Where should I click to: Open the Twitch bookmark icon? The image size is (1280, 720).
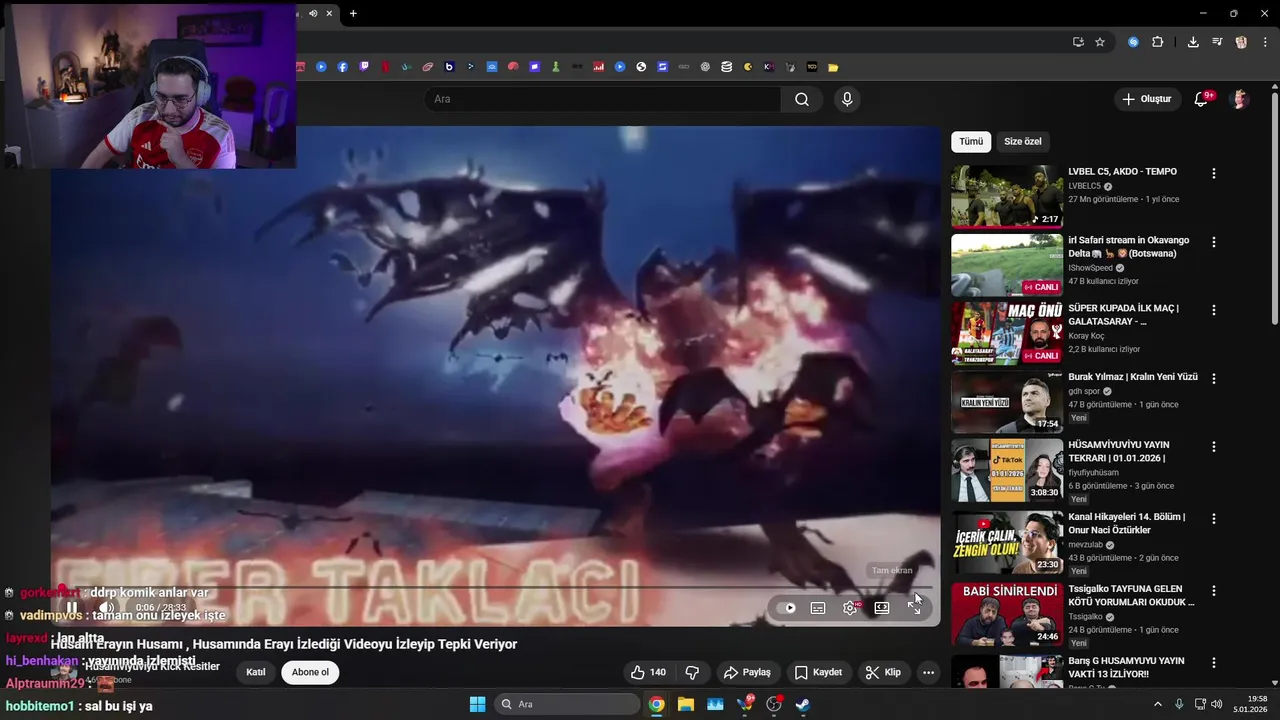[364, 67]
